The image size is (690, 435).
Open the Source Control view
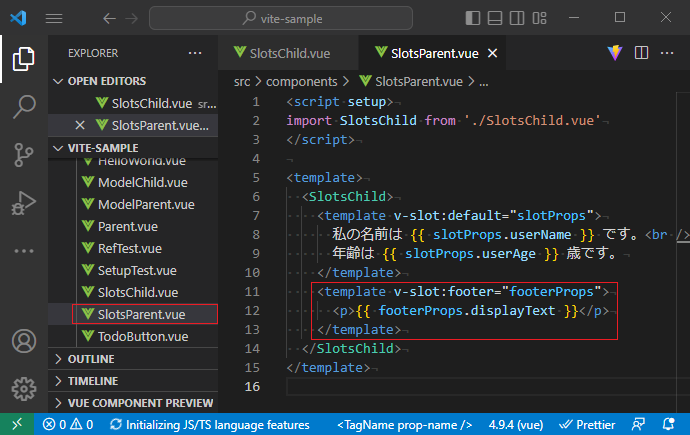[x=24, y=155]
